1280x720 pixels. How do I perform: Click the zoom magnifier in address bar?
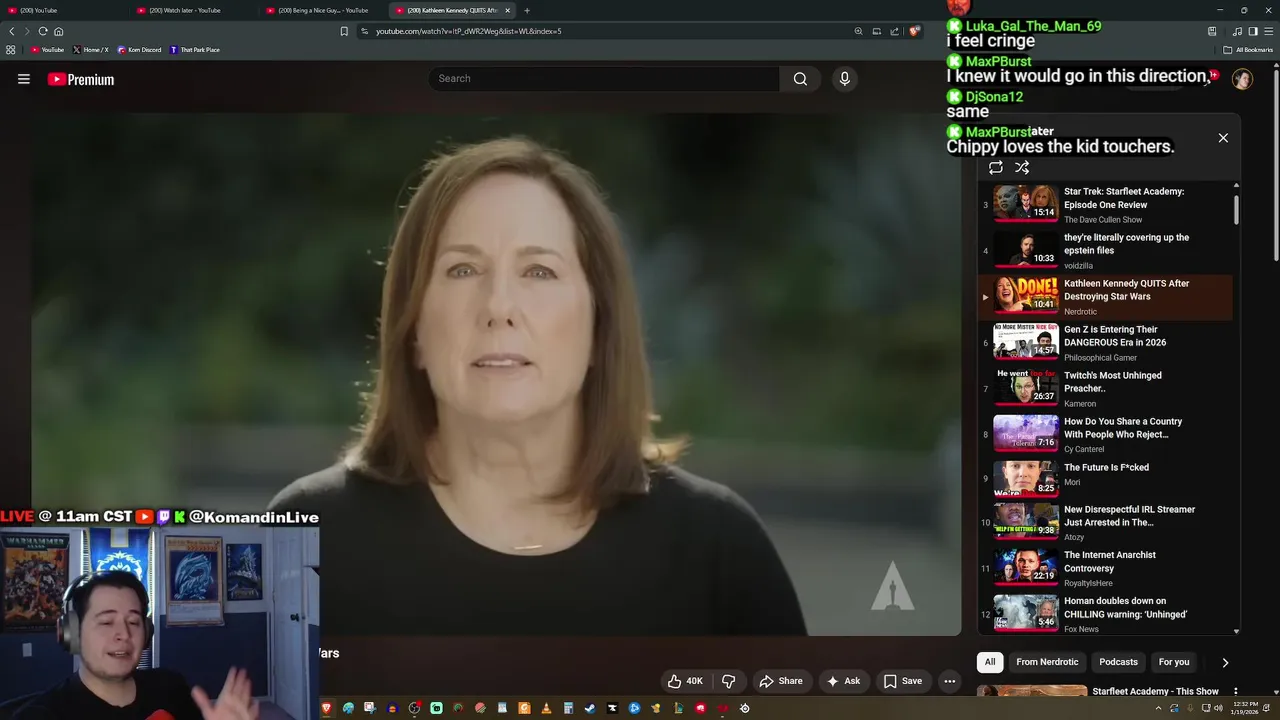tap(858, 31)
